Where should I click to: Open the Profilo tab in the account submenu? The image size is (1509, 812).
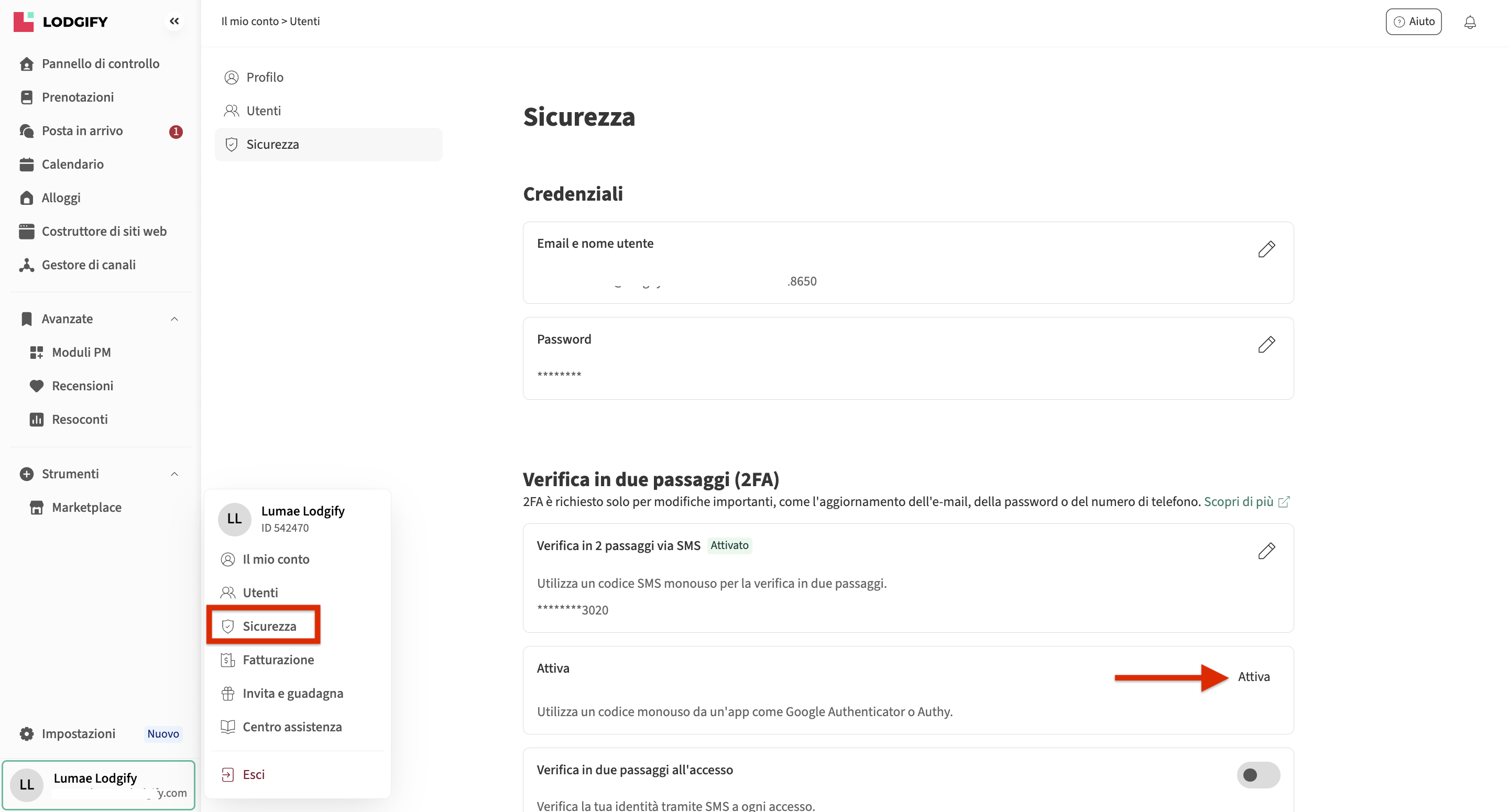(x=264, y=78)
